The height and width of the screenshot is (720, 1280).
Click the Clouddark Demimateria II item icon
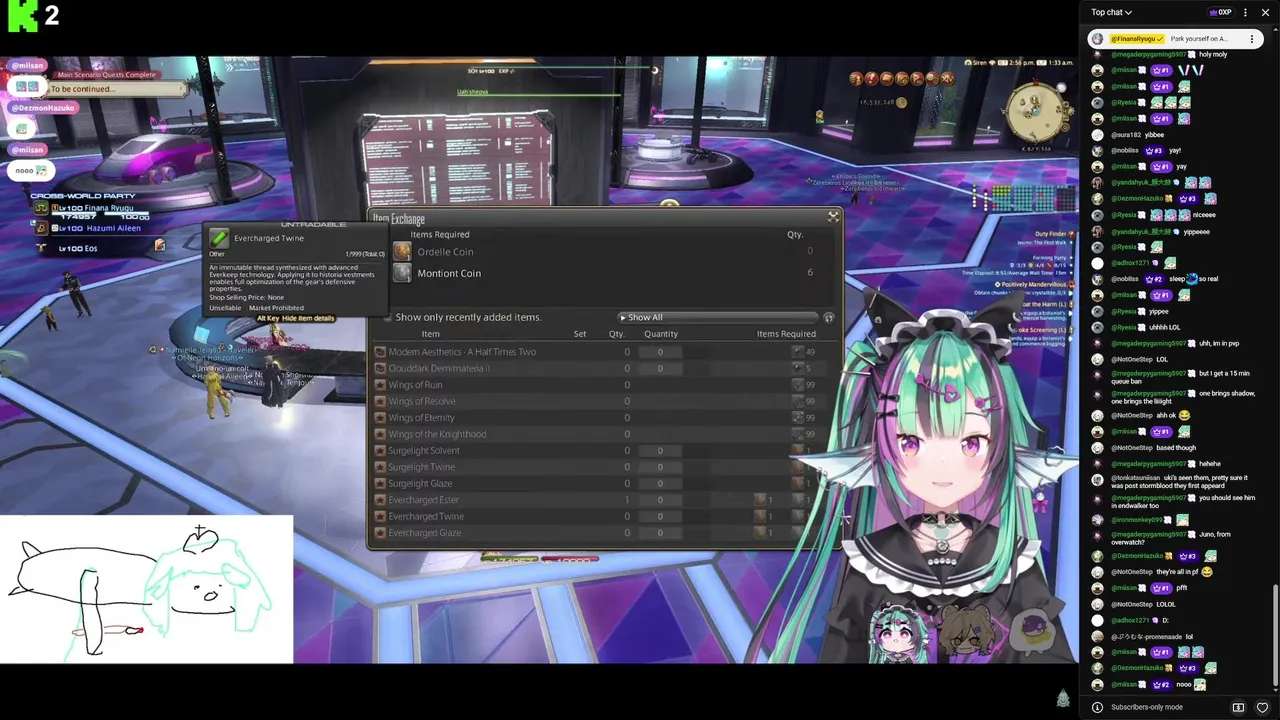pyautogui.click(x=380, y=368)
